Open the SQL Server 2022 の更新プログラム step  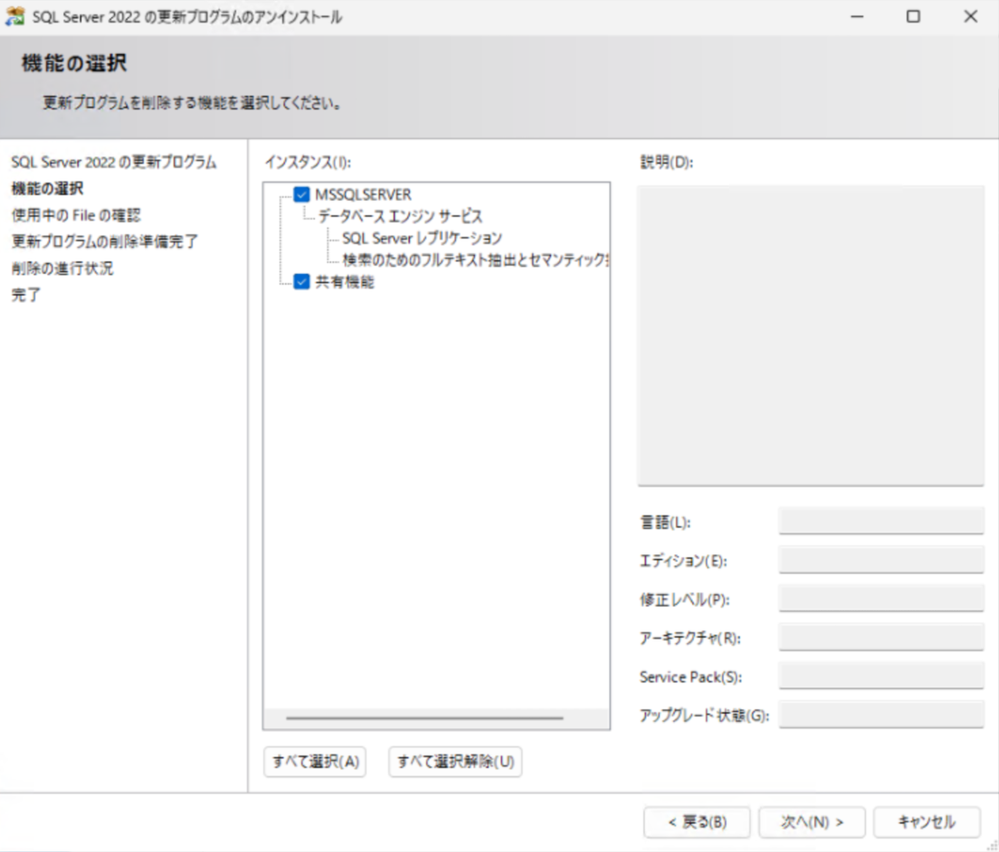coord(114,162)
